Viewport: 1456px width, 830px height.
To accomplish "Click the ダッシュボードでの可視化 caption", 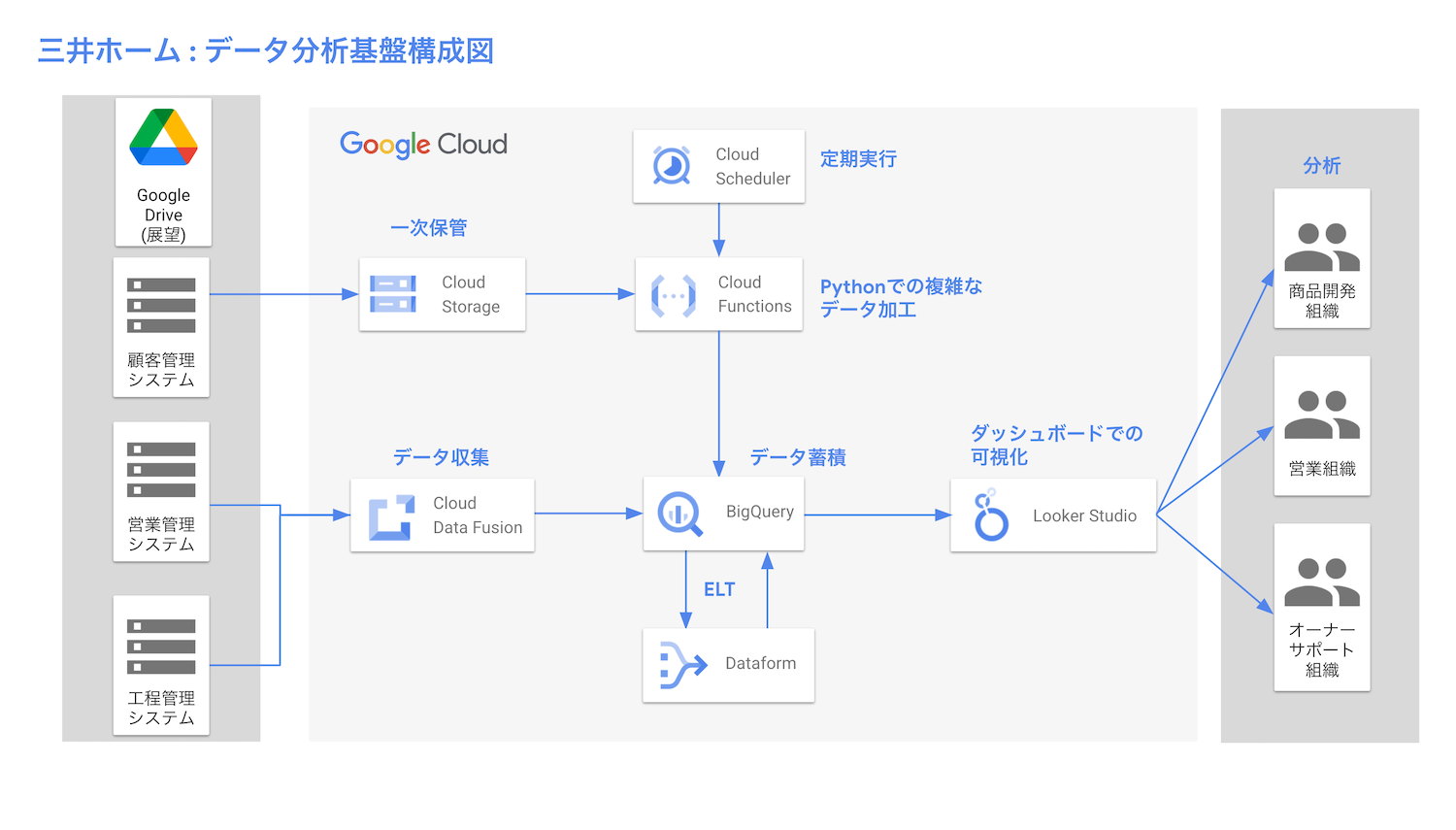I will pyautogui.click(x=1057, y=445).
